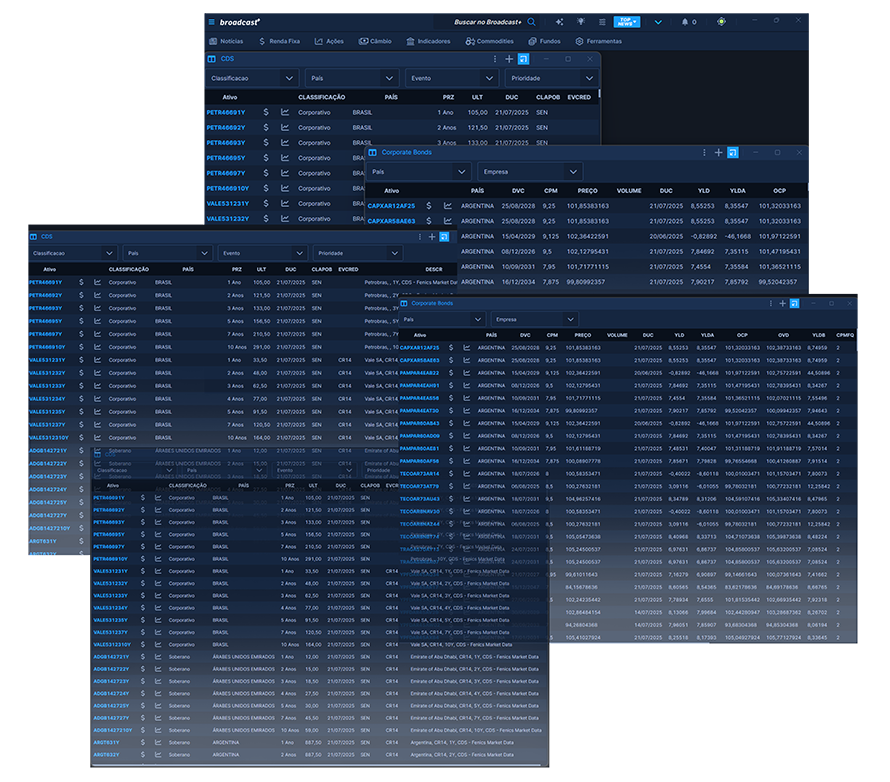Open PETR466910Y link in main window CDS panel
Viewport: 890px width, 782px height.
tap(228, 188)
